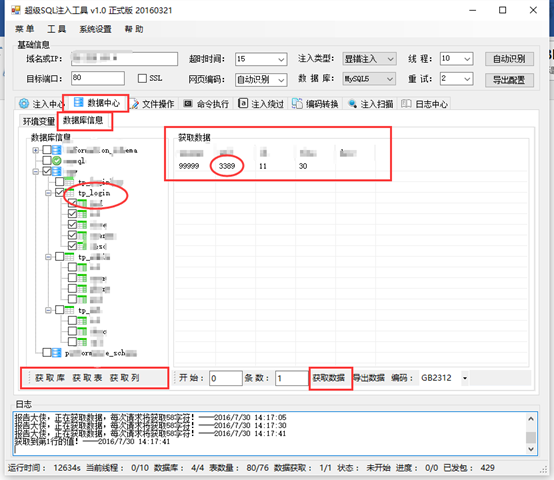The width and height of the screenshot is (554, 480).
Task: Open the 数据库 MySQL5 dropdown
Action: click(369, 79)
